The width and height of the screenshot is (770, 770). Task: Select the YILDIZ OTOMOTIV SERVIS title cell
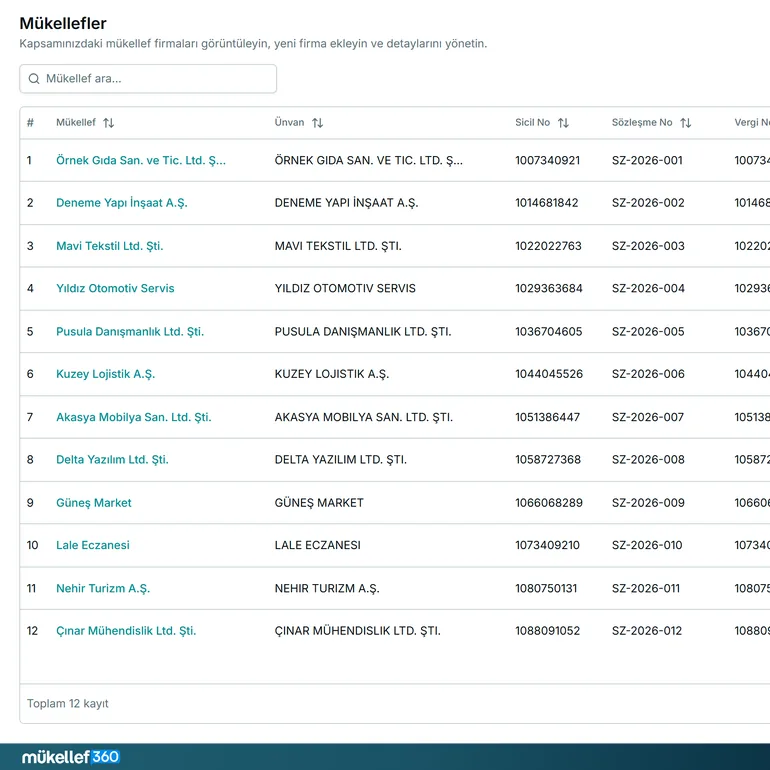(345, 288)
